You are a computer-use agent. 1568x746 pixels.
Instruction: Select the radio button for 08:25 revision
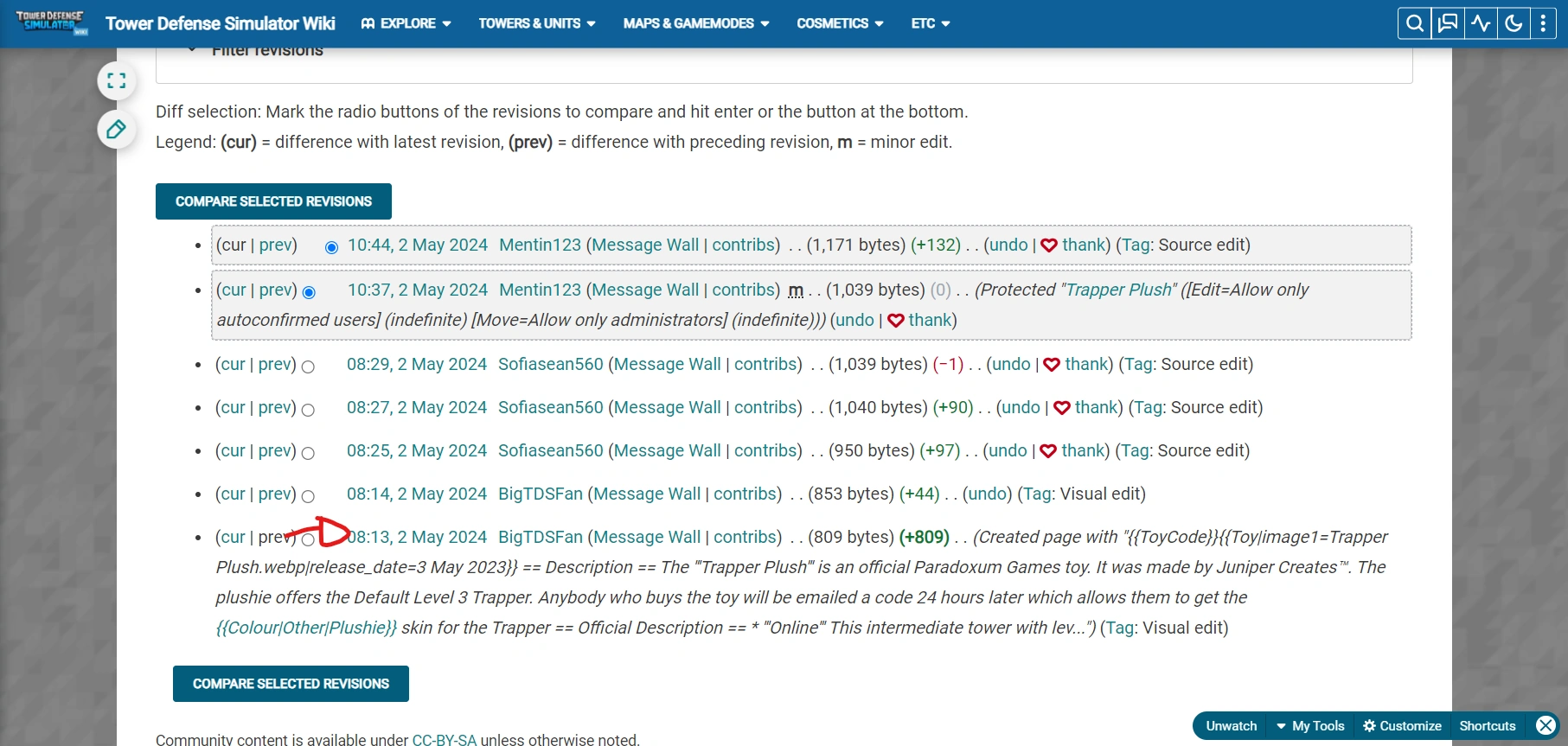pos(308,453)
